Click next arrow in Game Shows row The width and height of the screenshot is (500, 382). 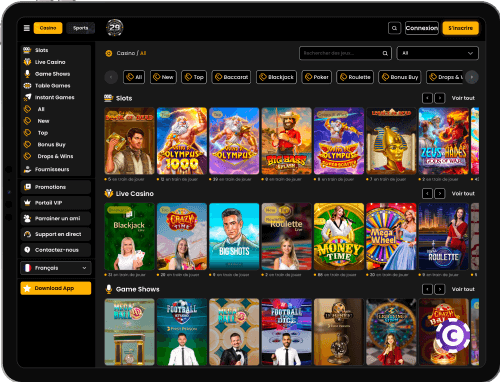[440, 289]
